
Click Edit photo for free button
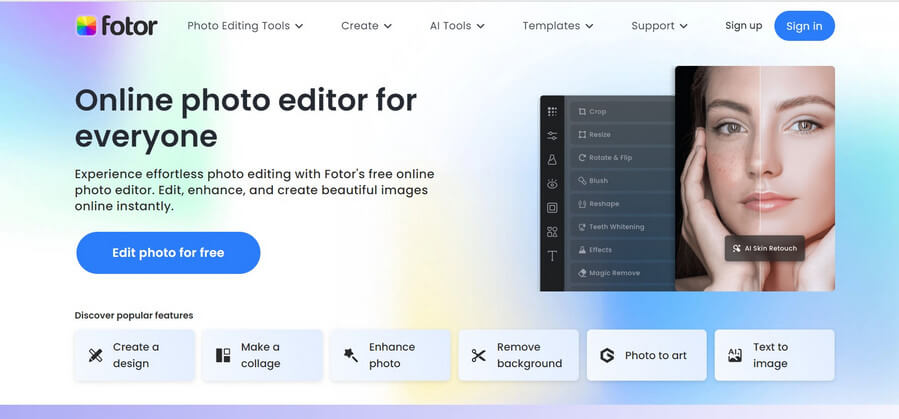pos(168,253)
